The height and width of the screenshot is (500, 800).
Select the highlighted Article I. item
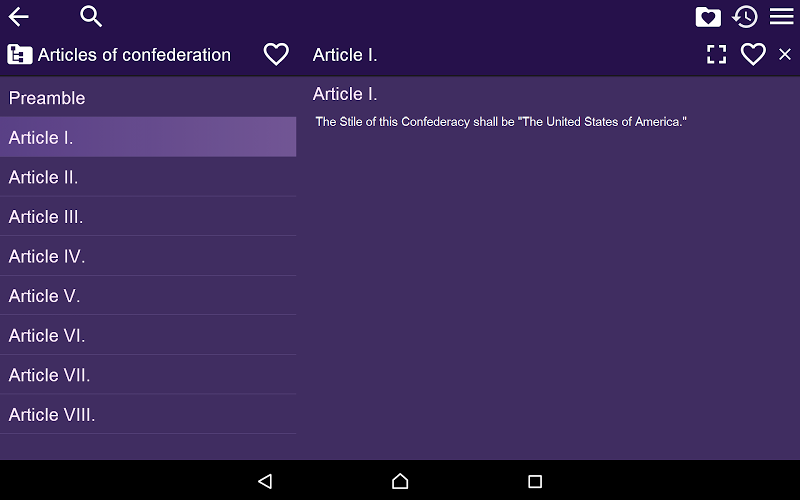coord(148,137)
